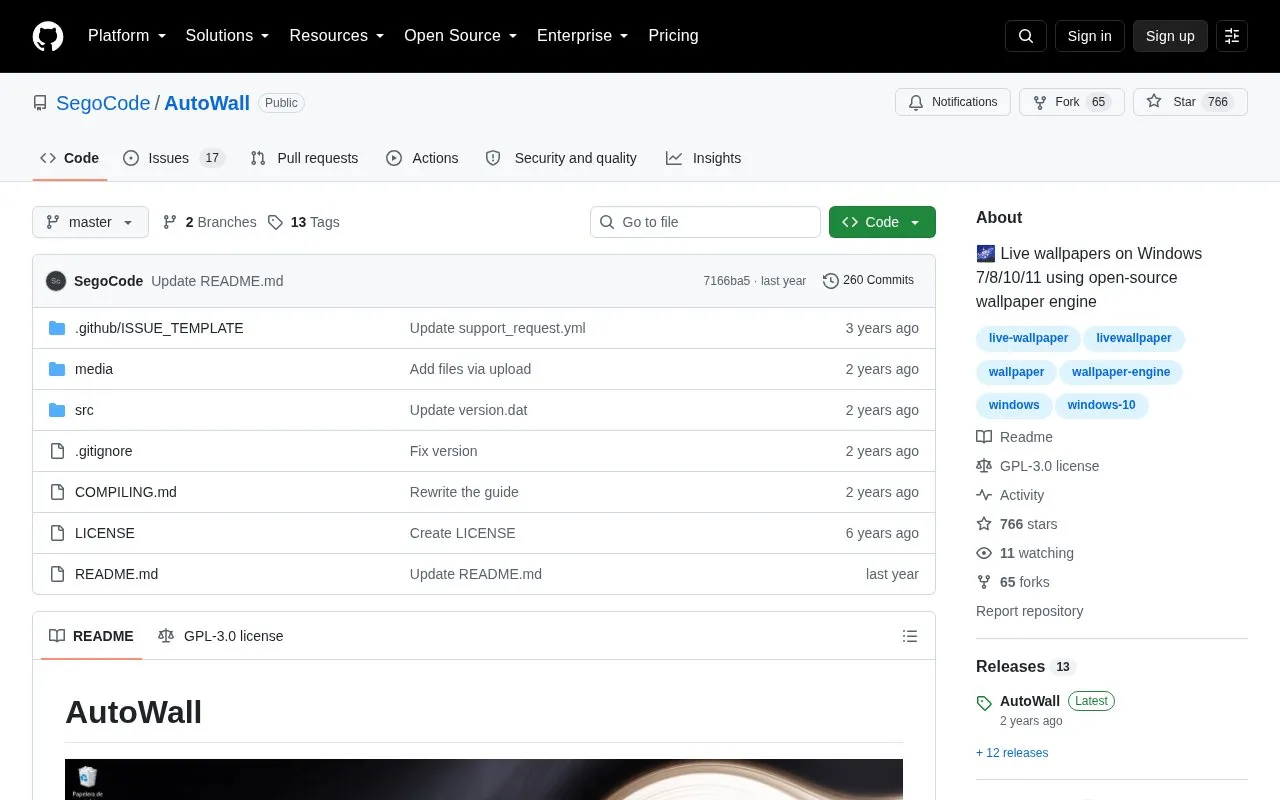Click the Go to file search field
1280x800 pixels.
(705, 222)
